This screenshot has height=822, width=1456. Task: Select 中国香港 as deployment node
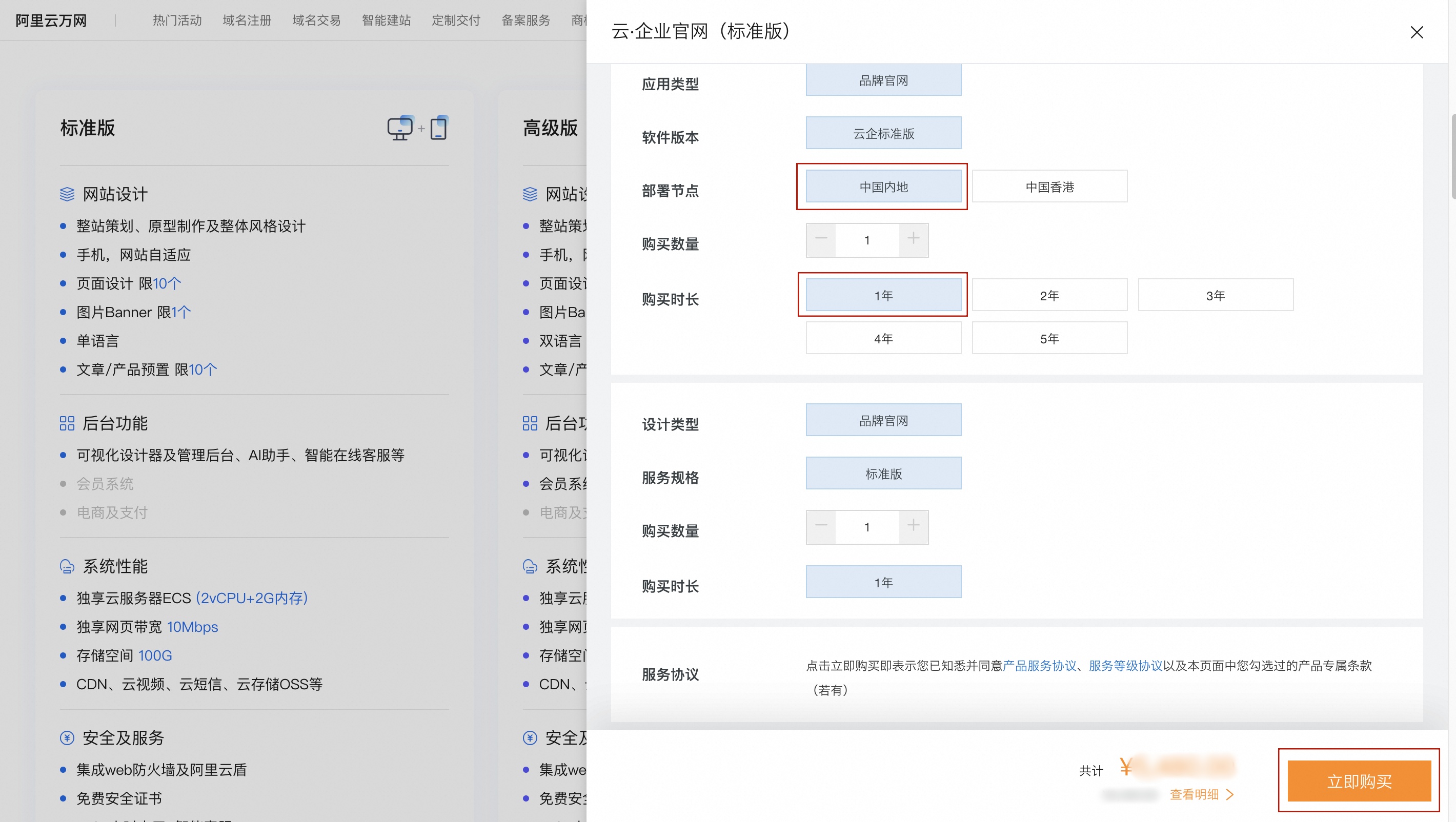point(1049,187)
